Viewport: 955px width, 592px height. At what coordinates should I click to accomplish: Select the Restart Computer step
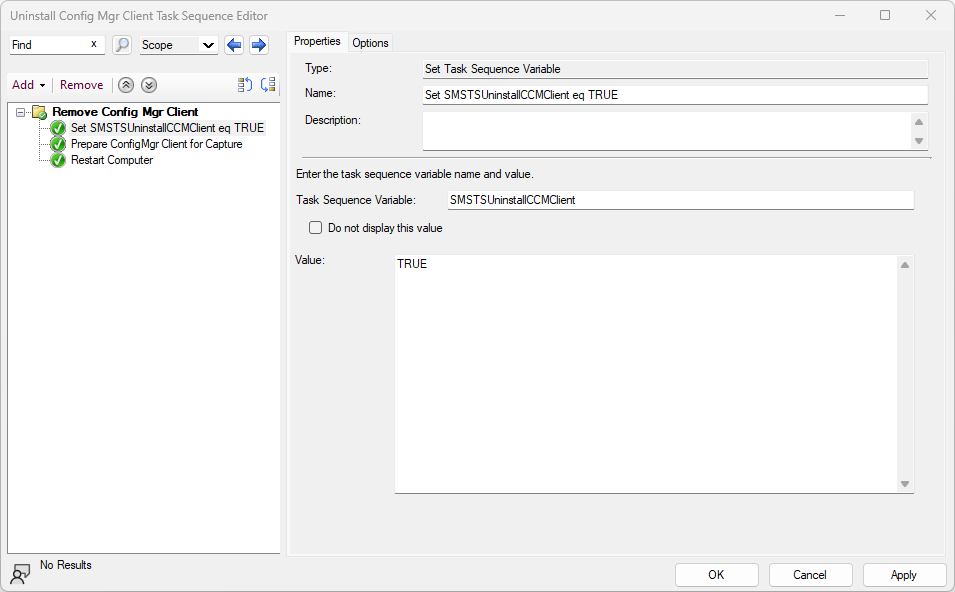112,160
